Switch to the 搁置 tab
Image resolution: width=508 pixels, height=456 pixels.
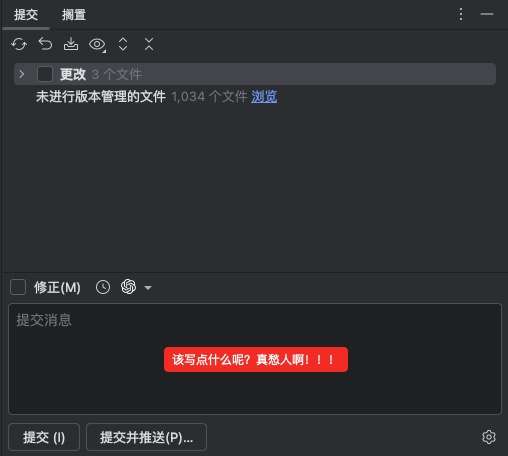tap(74, 15)
